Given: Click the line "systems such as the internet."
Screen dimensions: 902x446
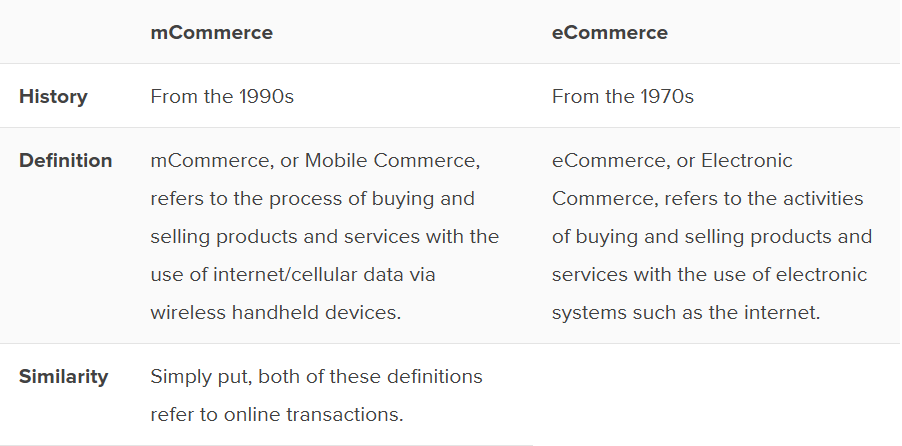Looking at the screenshot, I should click(x=686, y=312).
